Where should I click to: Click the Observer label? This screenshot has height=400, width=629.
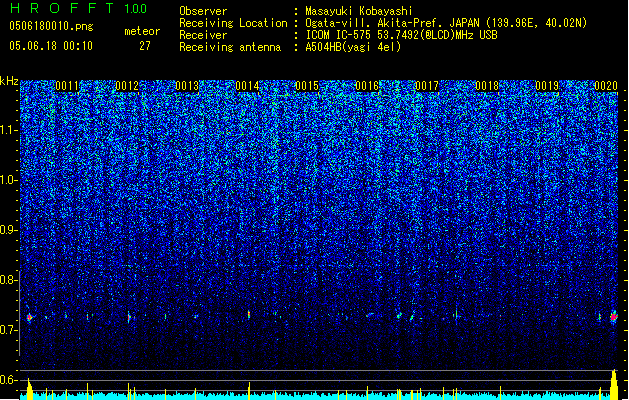tap(203, 11)
